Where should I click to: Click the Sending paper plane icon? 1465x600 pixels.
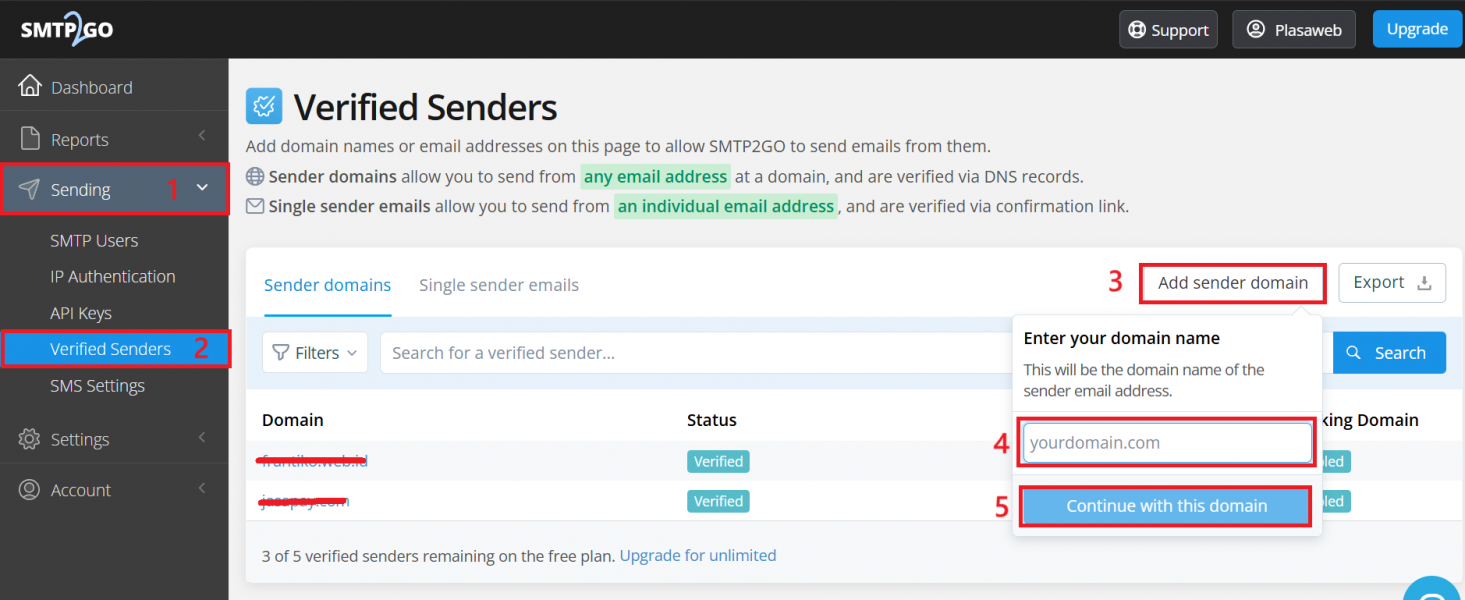pos(30,189)
